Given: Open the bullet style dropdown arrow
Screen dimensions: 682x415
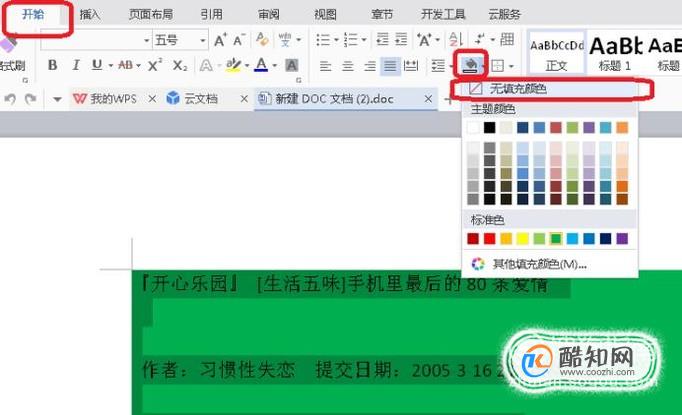Looking at the screenshot, I should point(336,40).
